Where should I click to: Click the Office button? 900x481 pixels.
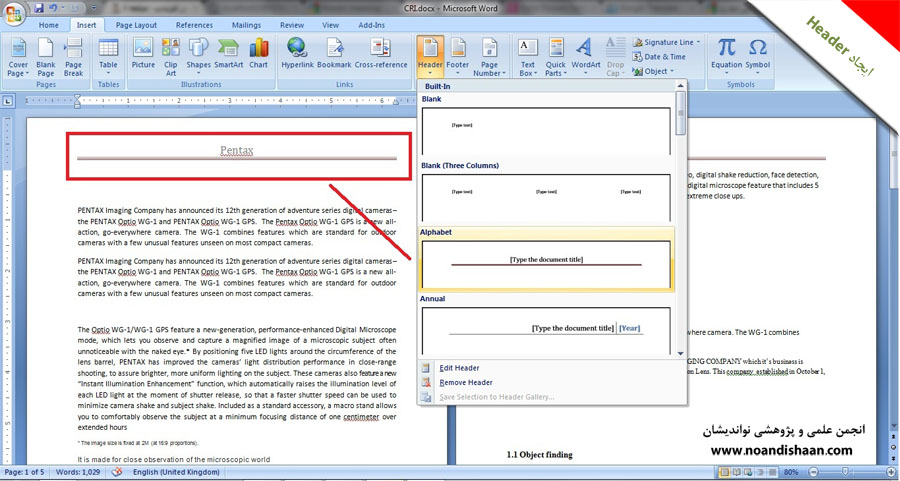pos(14,12)
